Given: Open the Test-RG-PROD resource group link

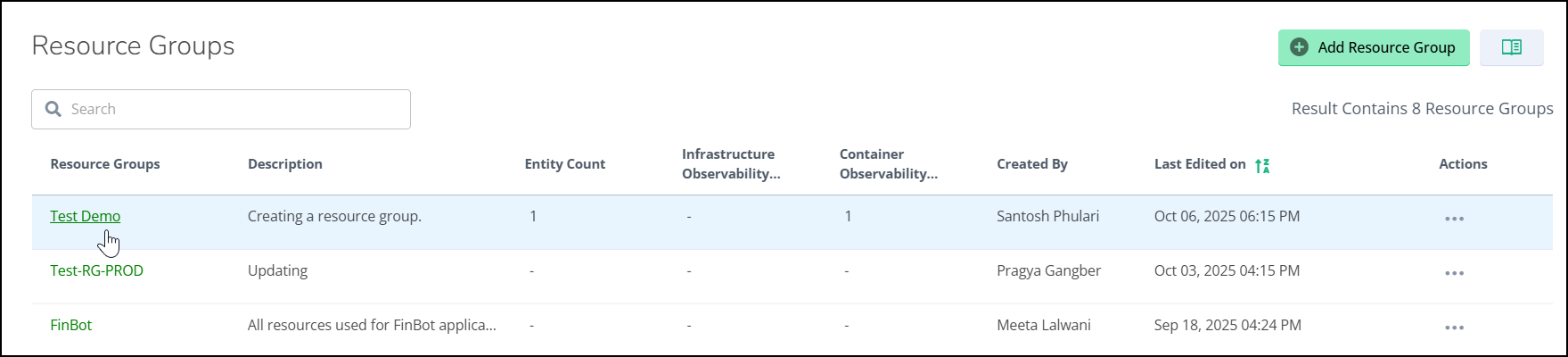Looking at the screenshot, I should [96, 270].
